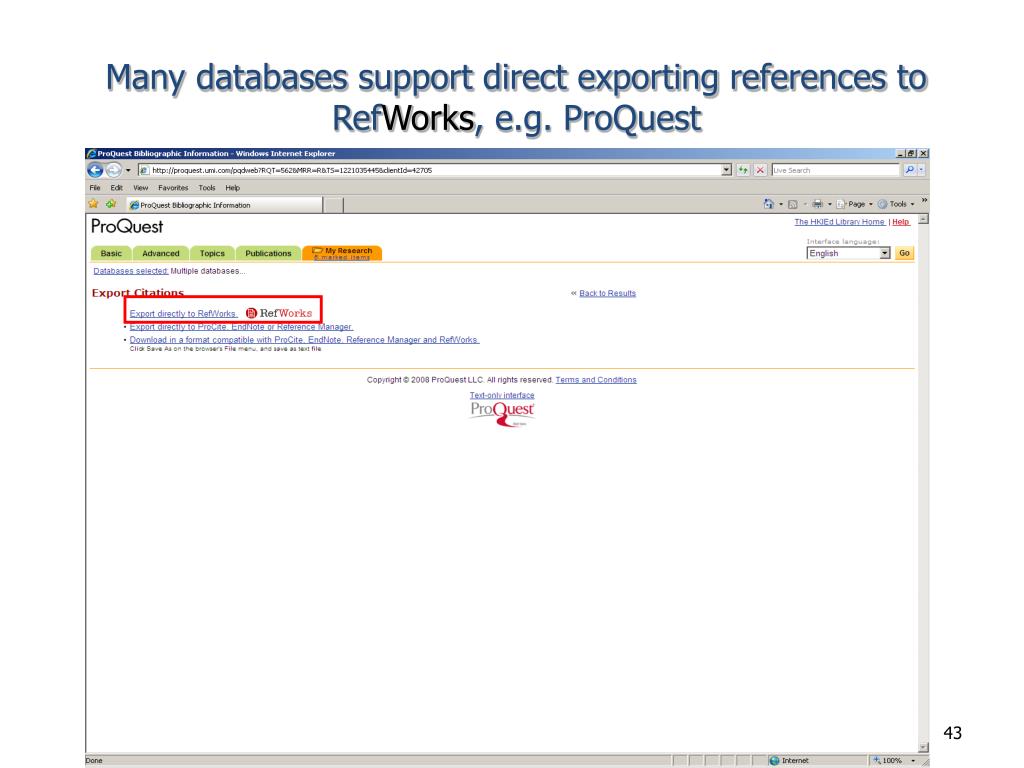Open the Edit menu
Screen dimensions: 1024x768
click(x=116, y=188)
